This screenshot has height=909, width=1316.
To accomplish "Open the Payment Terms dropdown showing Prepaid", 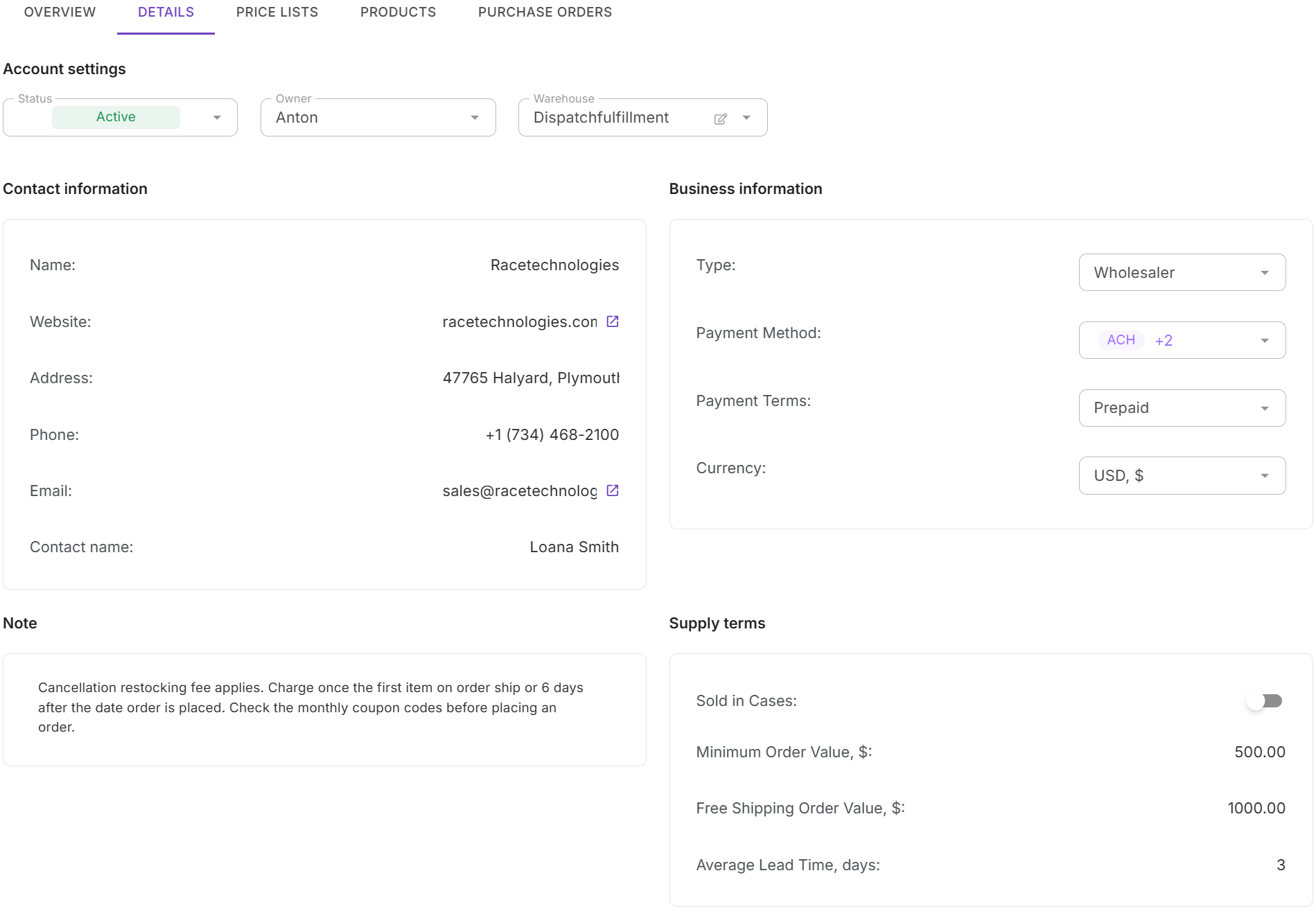I will click(x=1182, y=408).
